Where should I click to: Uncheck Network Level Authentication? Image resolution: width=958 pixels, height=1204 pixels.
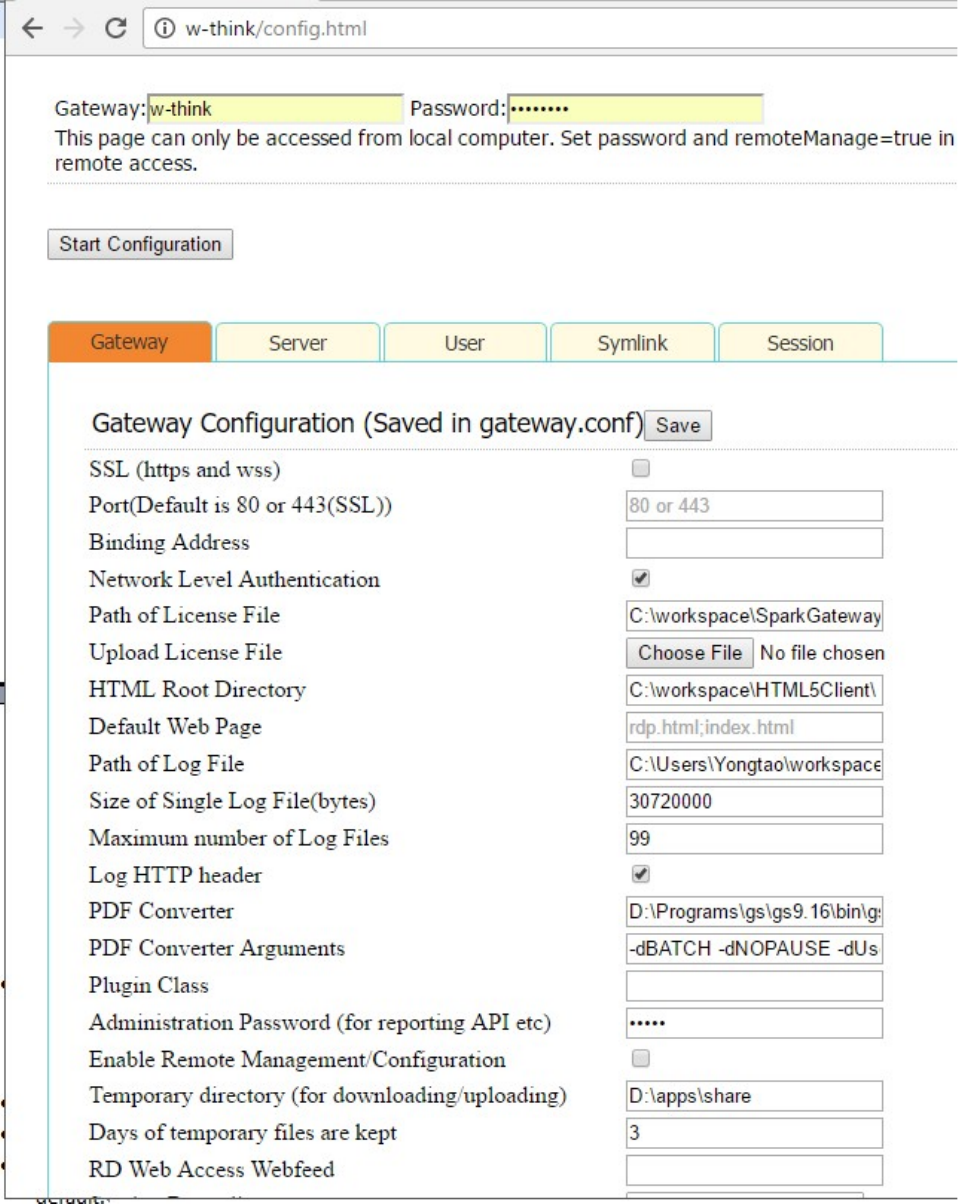point(641,578)
